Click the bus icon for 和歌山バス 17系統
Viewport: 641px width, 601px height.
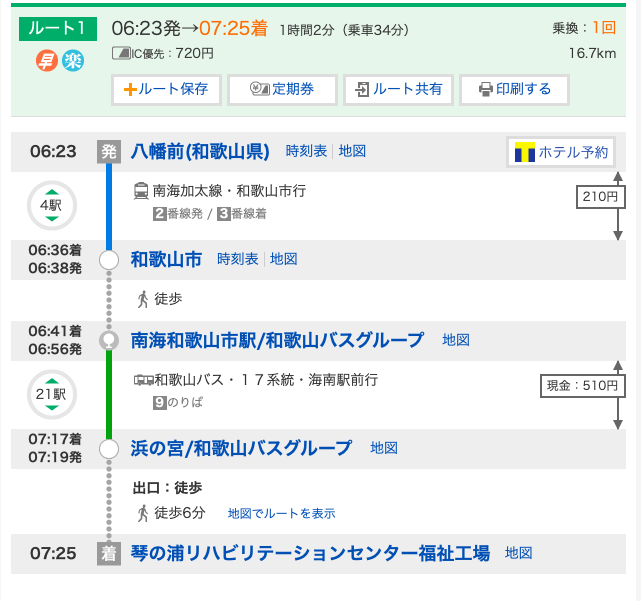pos(143,380)
